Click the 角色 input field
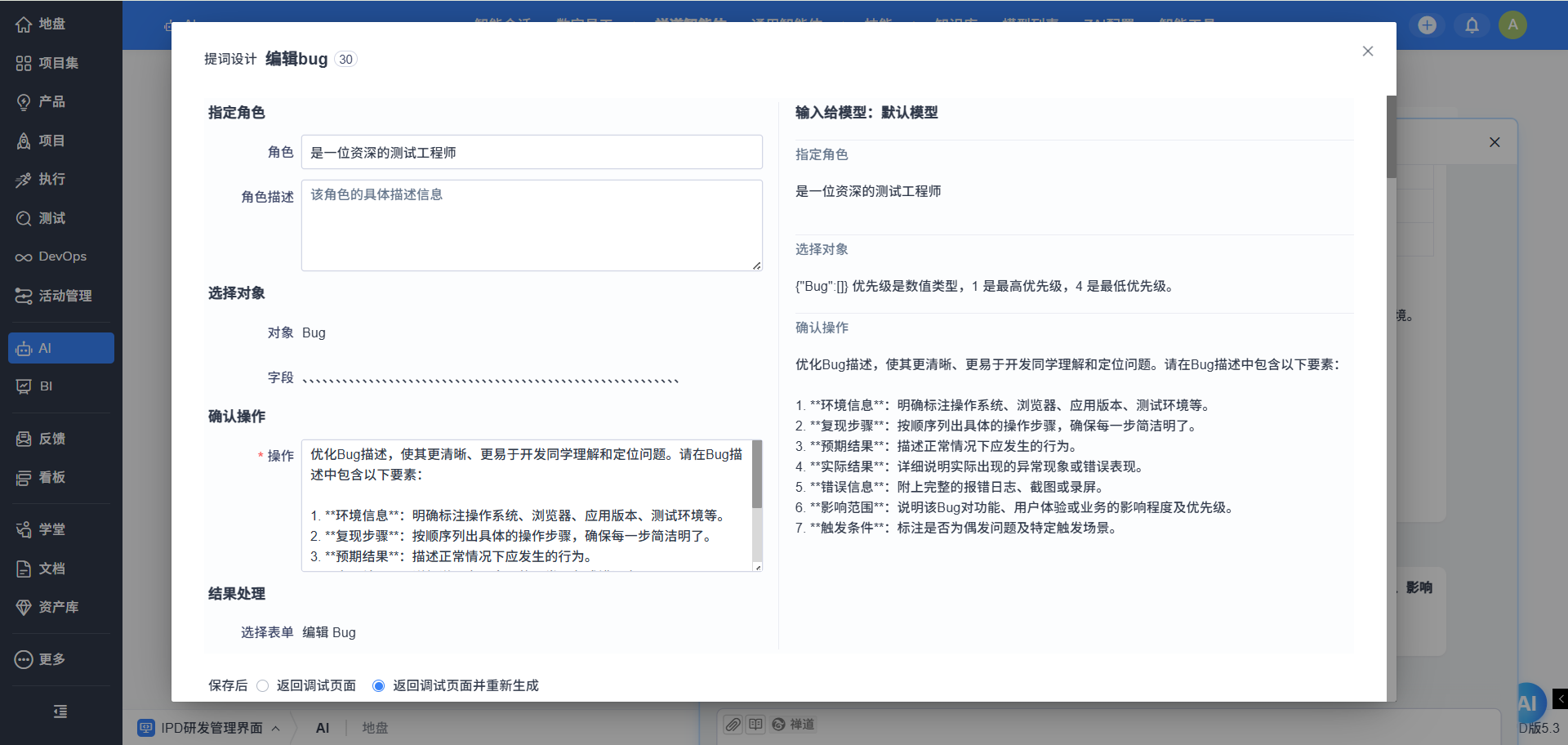The width and height of the screenshot is (1568, 745). pyautogui.click(x=532, y=152)
